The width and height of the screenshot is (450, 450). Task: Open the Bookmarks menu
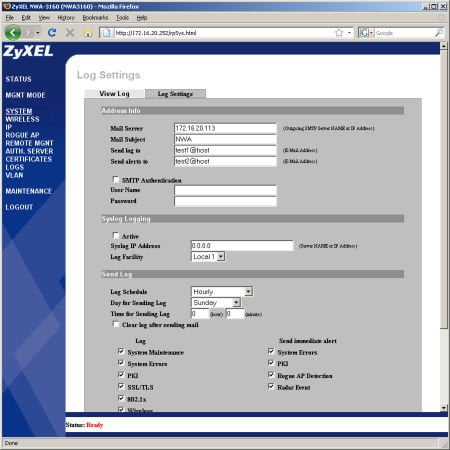tap(95, 18)
